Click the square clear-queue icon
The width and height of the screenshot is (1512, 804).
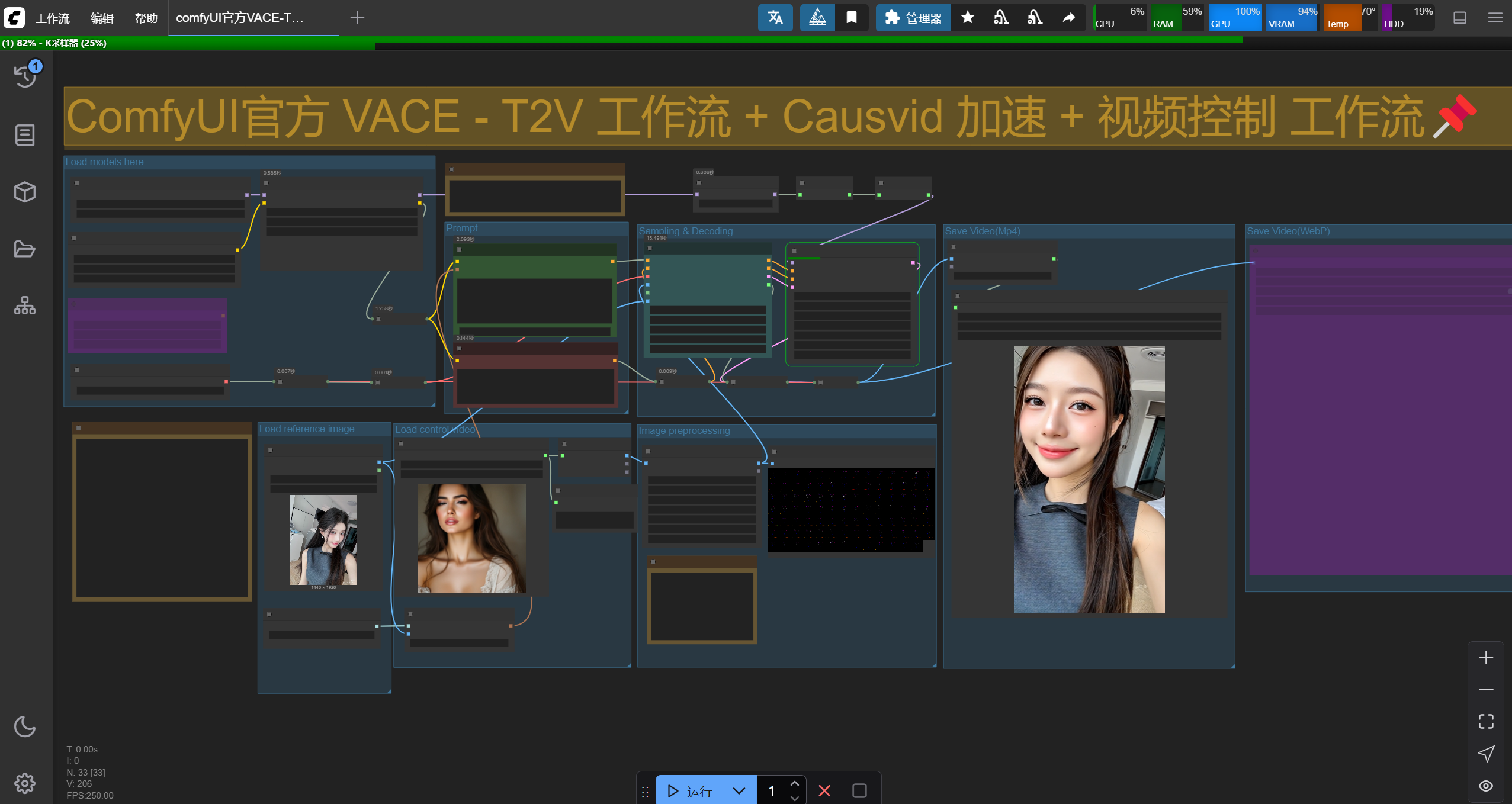[859, 790]
